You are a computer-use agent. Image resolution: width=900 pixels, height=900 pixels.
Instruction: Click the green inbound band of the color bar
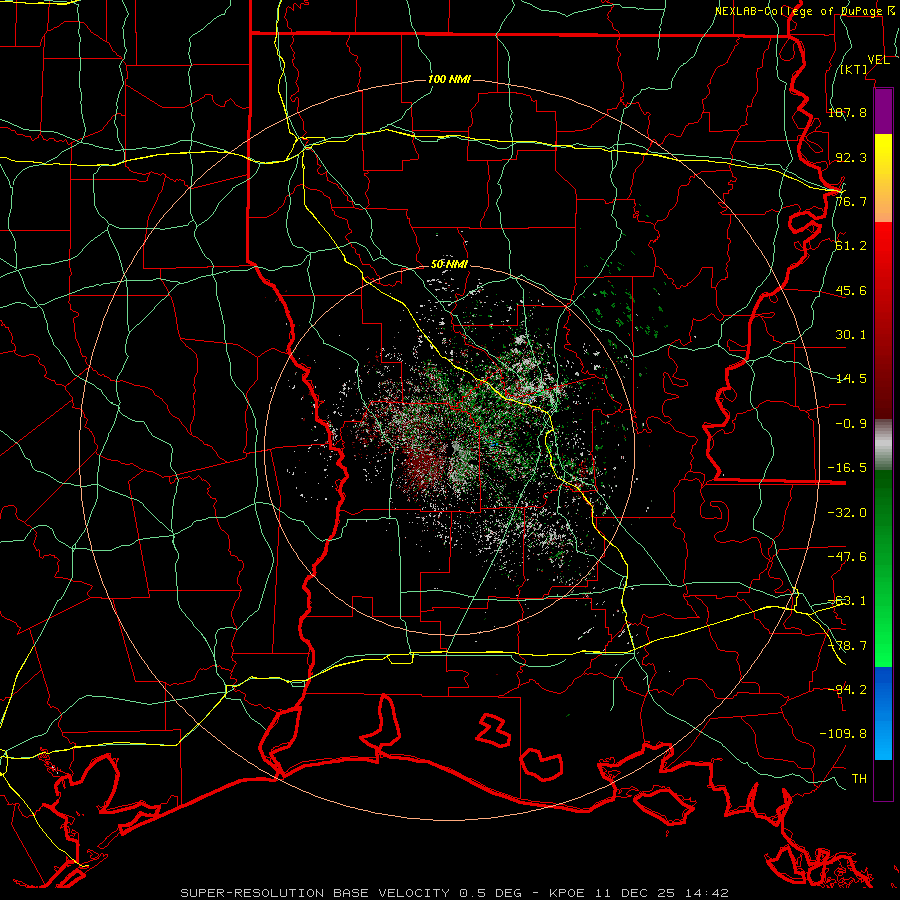pos(883,568)
